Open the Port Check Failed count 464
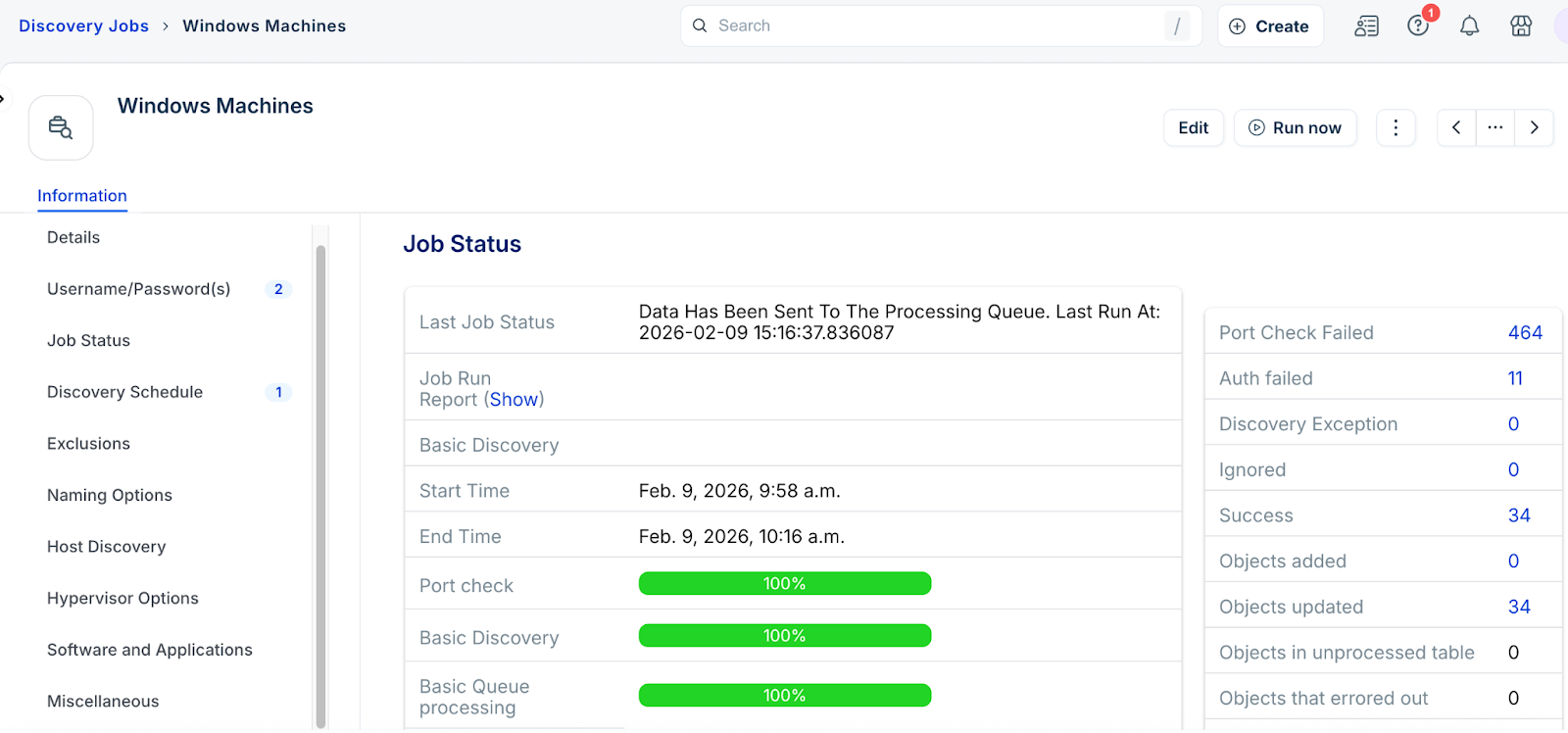Viewport: 1568px width, 733px height. [1525, 333]
